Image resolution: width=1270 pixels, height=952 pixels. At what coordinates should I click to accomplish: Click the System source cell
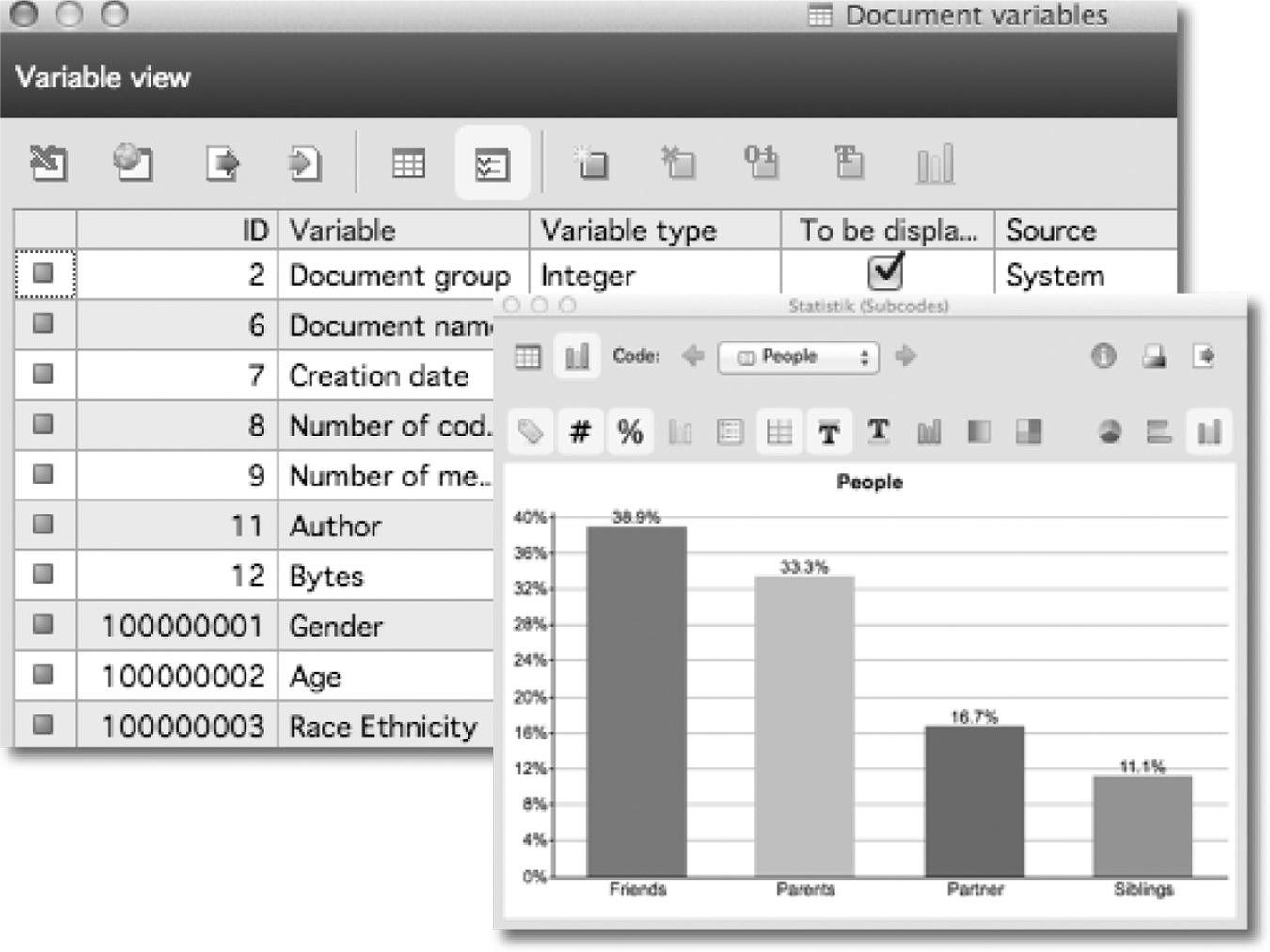click(1087, 275)
